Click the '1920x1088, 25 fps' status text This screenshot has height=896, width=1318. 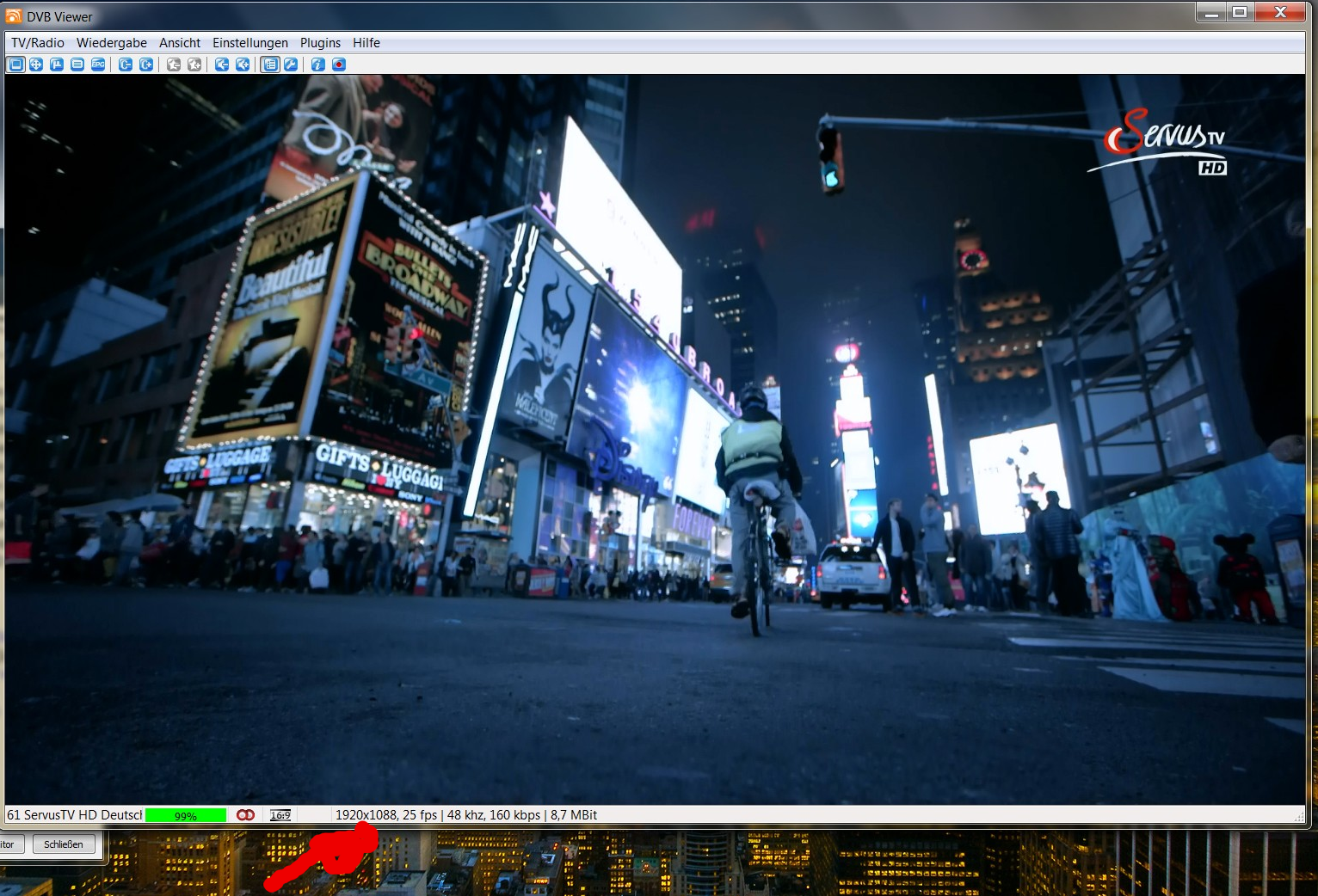pos(386,815)
